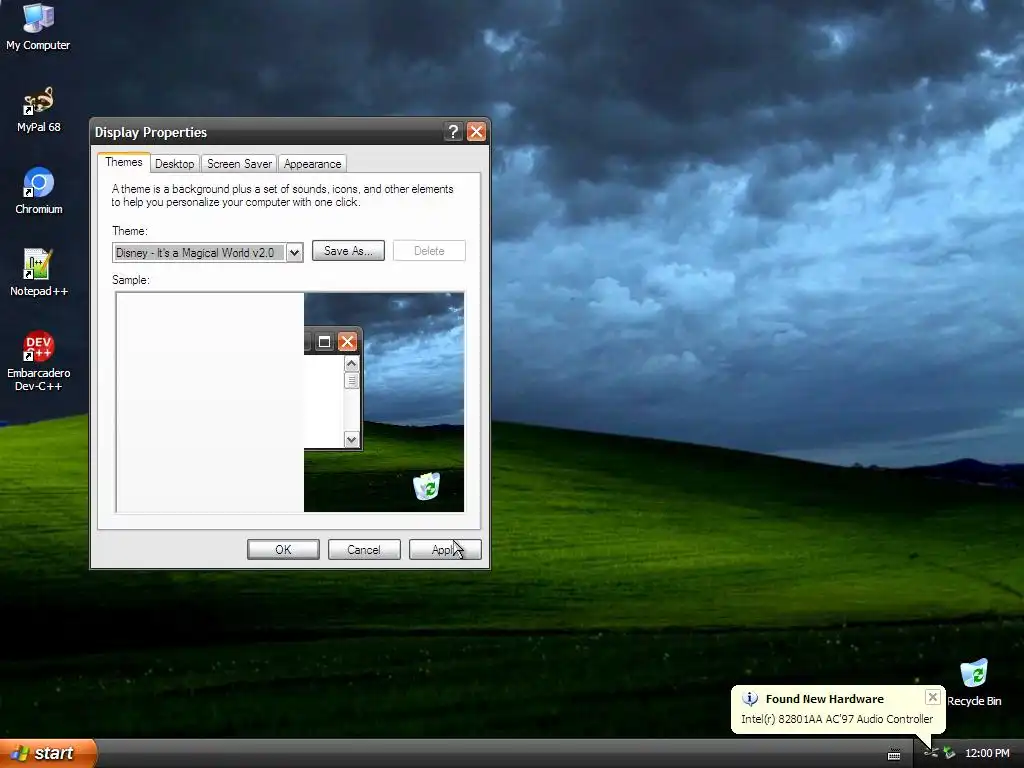Screen dimensions: 1024x768
Task: Expand the Theme dropdown arrow
Action: (x=295, y=253)
